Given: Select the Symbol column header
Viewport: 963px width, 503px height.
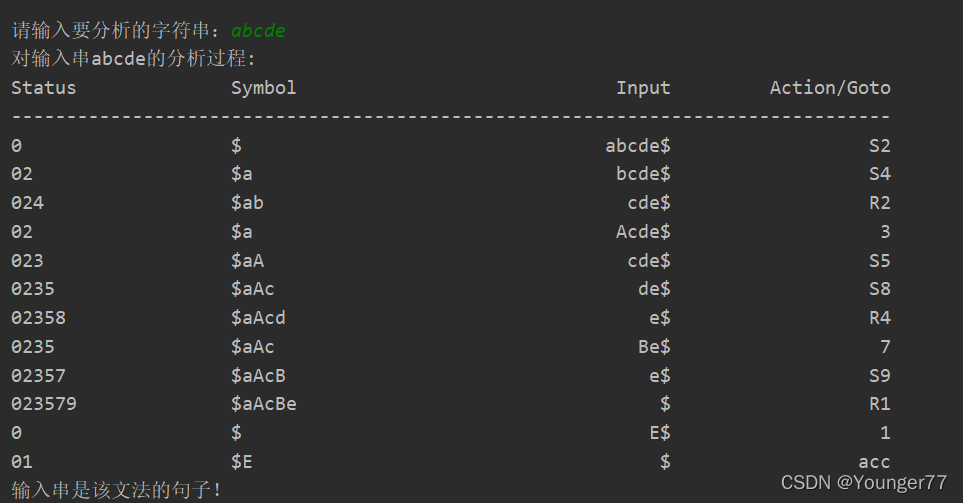Looking at the screenshot, I should [263, 88].
